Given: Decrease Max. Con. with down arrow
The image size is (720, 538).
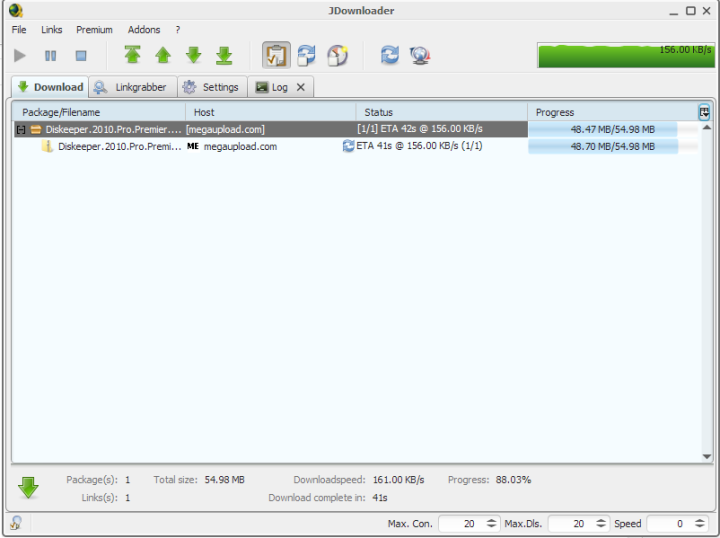Looking at the screenshot, I should [x=491, y=527].
